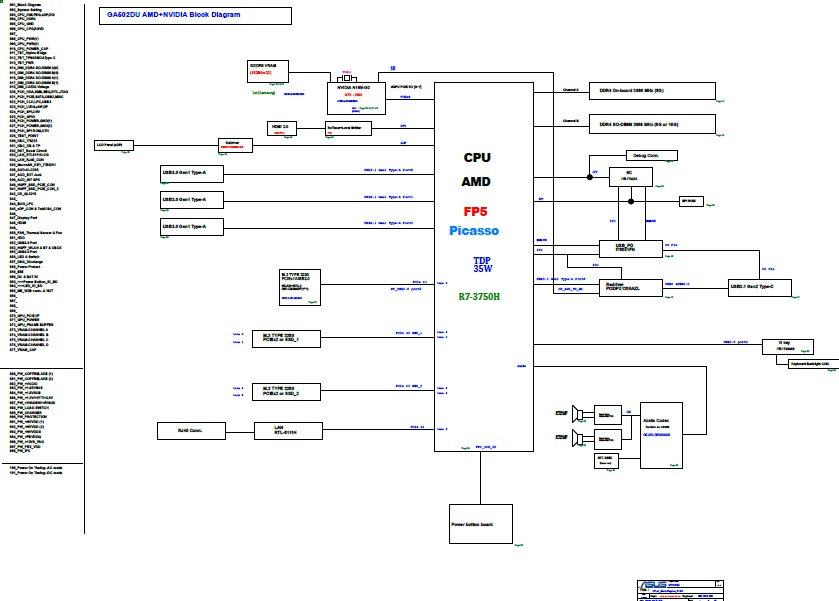The image size is (839, 601).
Task: Click the GDDR6 VRAM block
Action: [x=268, y=72]
